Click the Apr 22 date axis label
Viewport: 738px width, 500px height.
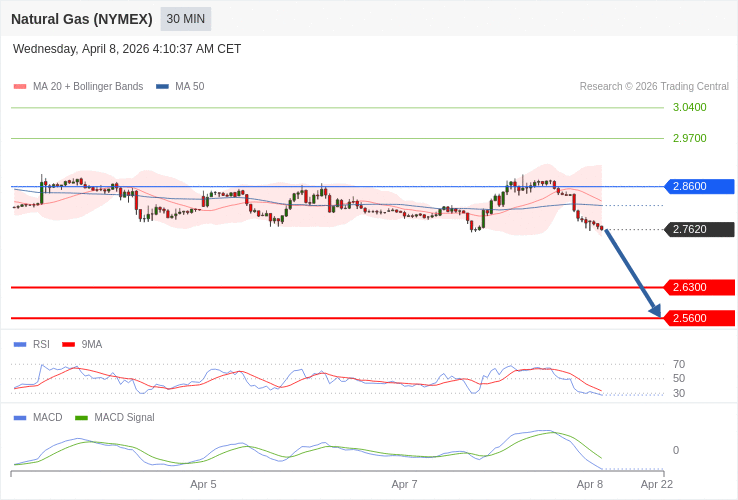[657, 484]
